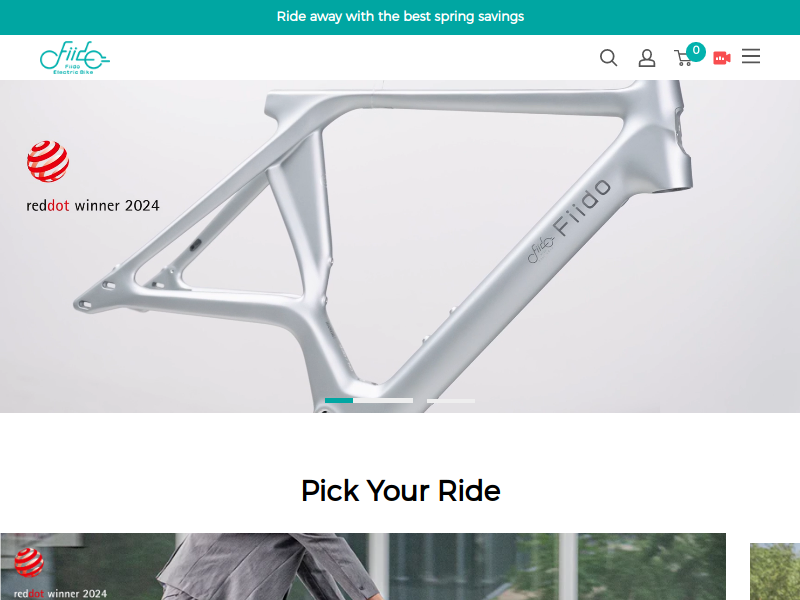
Task: Click the silver Fiido bike frame banner
Action: coord(400,246)
